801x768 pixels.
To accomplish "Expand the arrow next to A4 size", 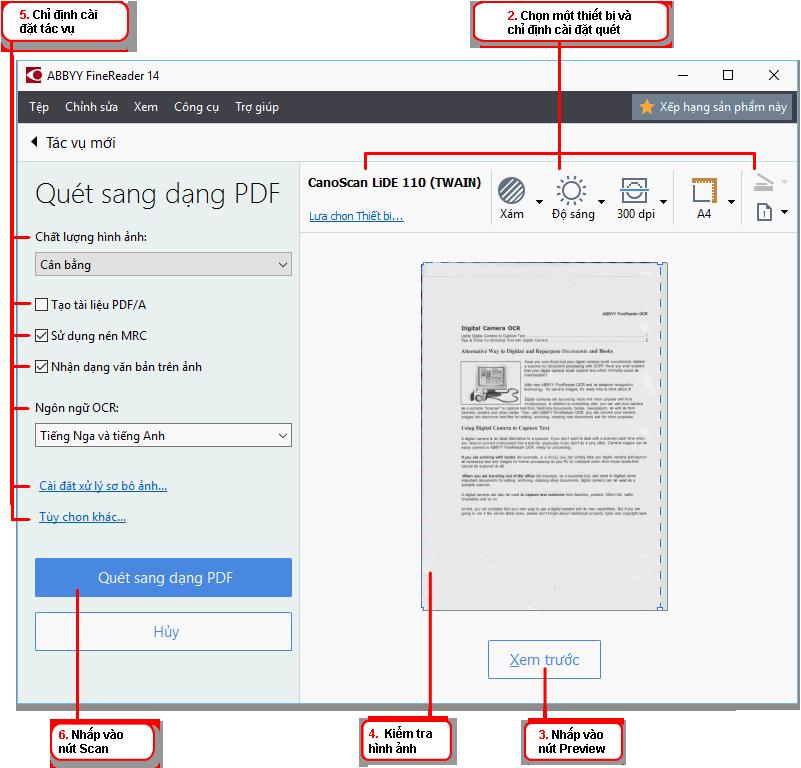I will tap(731, 202).
